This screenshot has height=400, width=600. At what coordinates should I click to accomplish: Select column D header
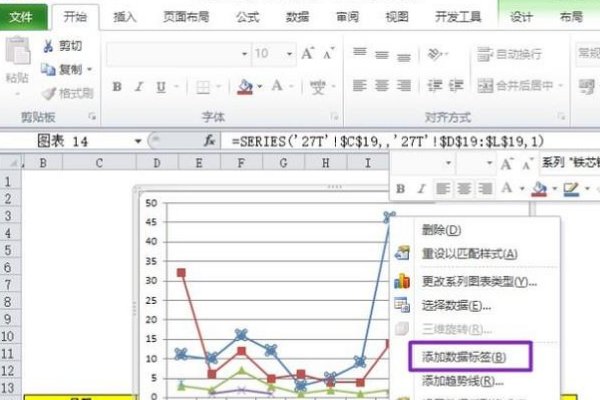coord(157,163)
